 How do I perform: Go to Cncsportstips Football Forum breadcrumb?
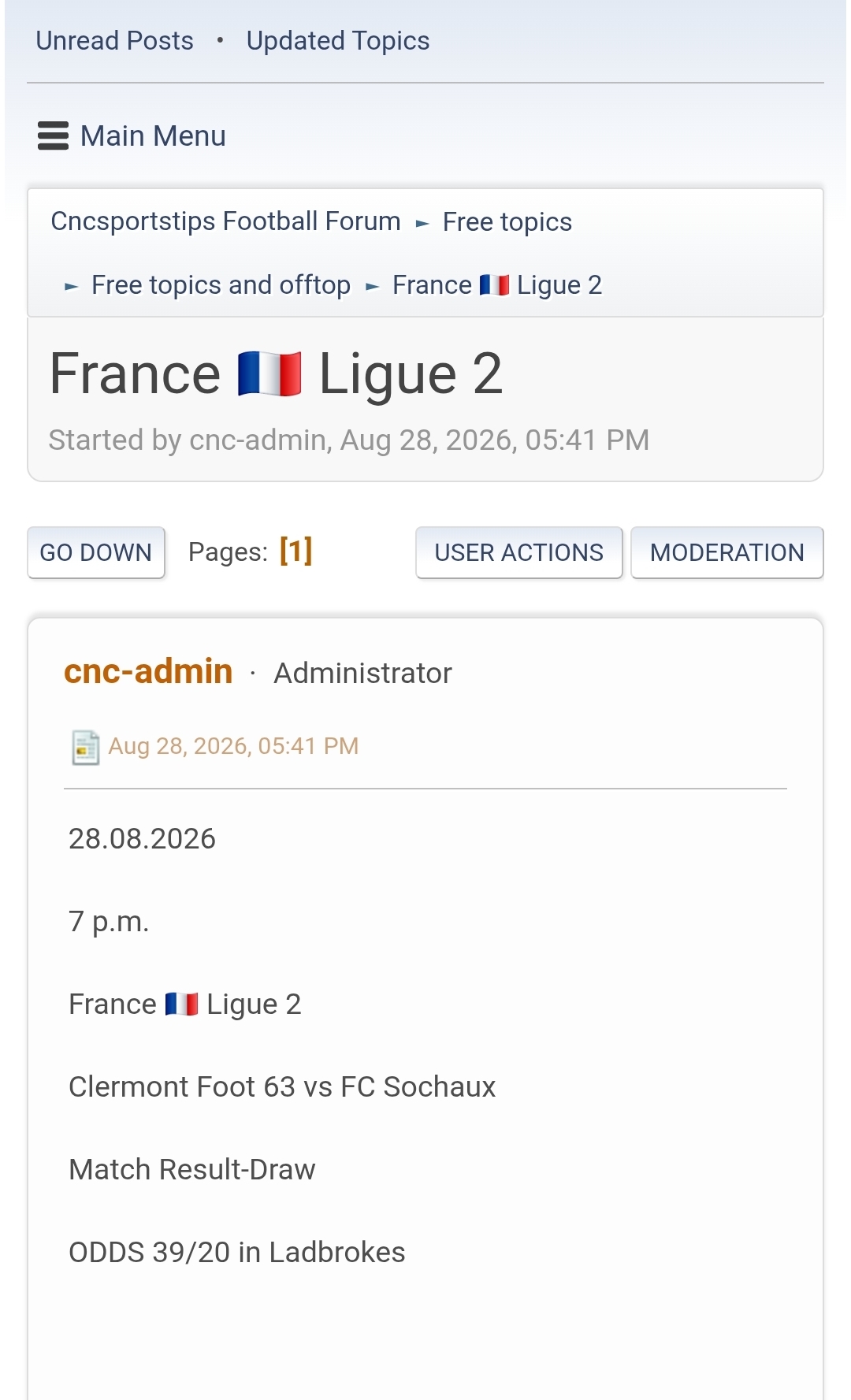point(225,221)
